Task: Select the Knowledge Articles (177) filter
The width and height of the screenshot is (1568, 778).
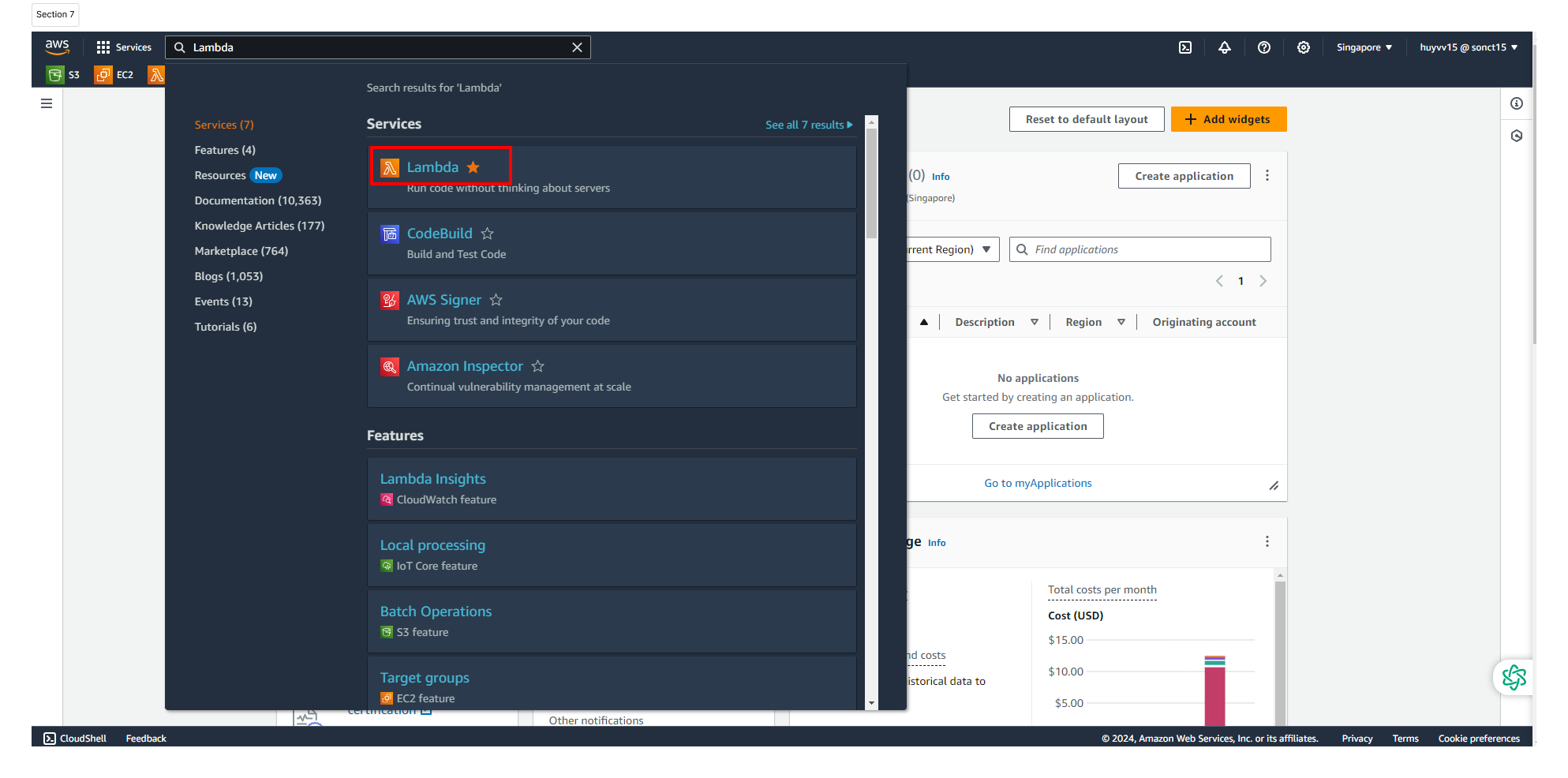Action: click(260, 226)
